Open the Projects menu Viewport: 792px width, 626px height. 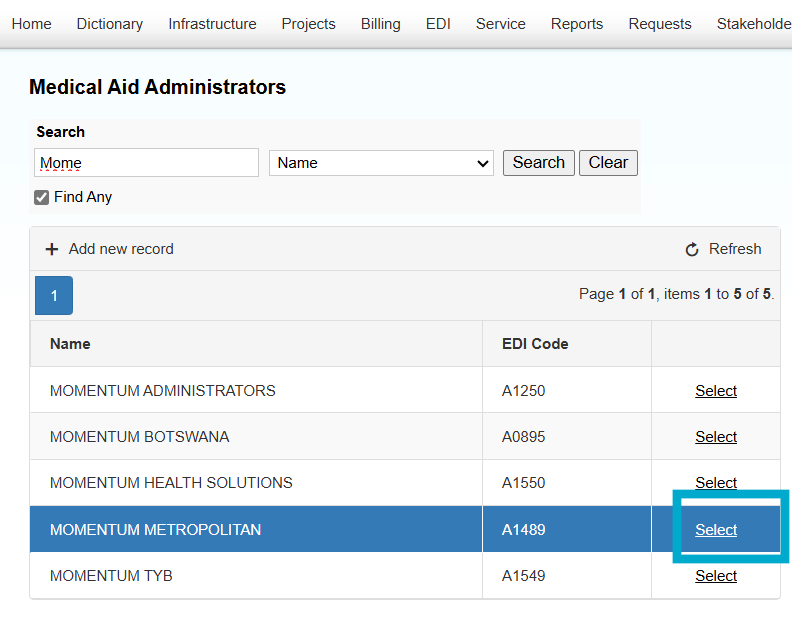point(308,24)
